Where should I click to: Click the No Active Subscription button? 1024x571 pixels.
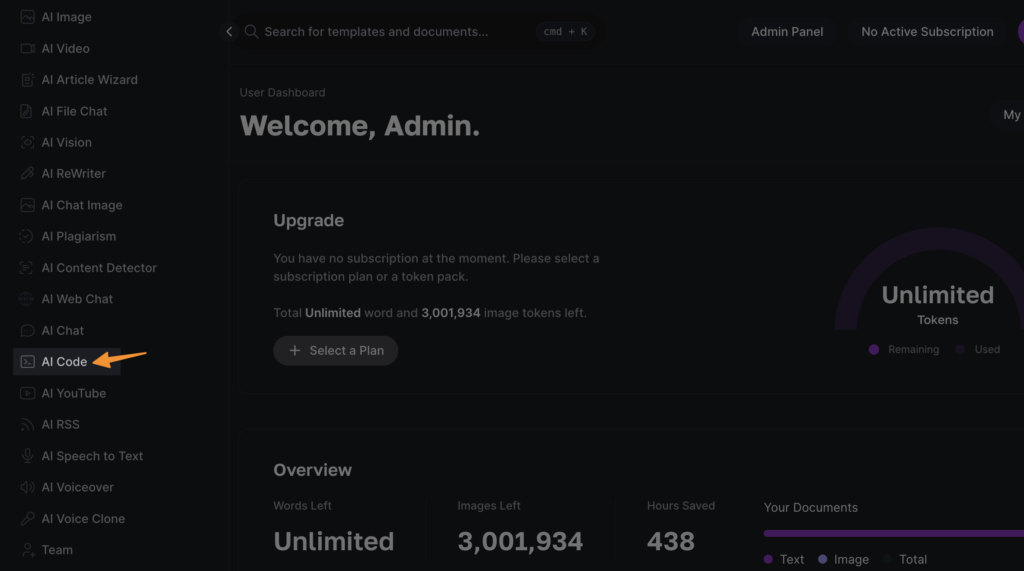927,32
